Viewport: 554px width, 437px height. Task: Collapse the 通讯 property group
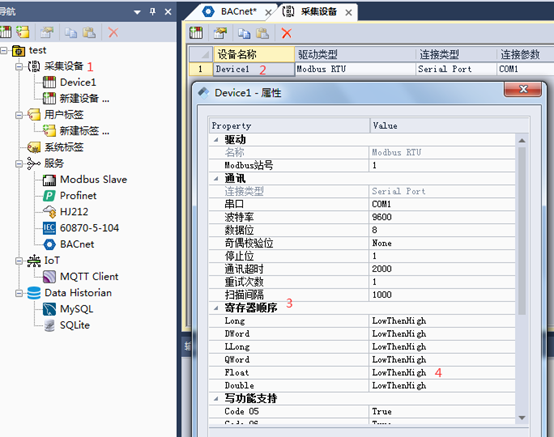pos(216,179)
